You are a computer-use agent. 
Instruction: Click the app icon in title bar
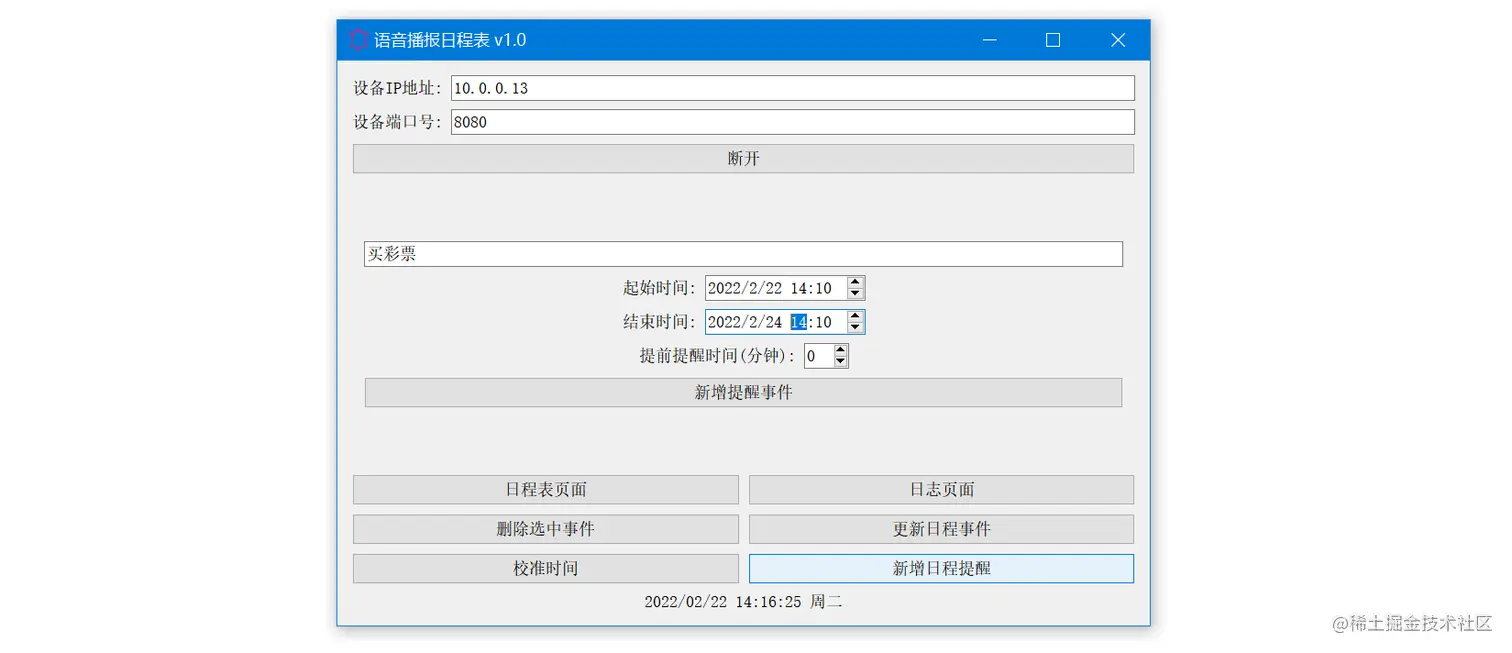(358, 40)
